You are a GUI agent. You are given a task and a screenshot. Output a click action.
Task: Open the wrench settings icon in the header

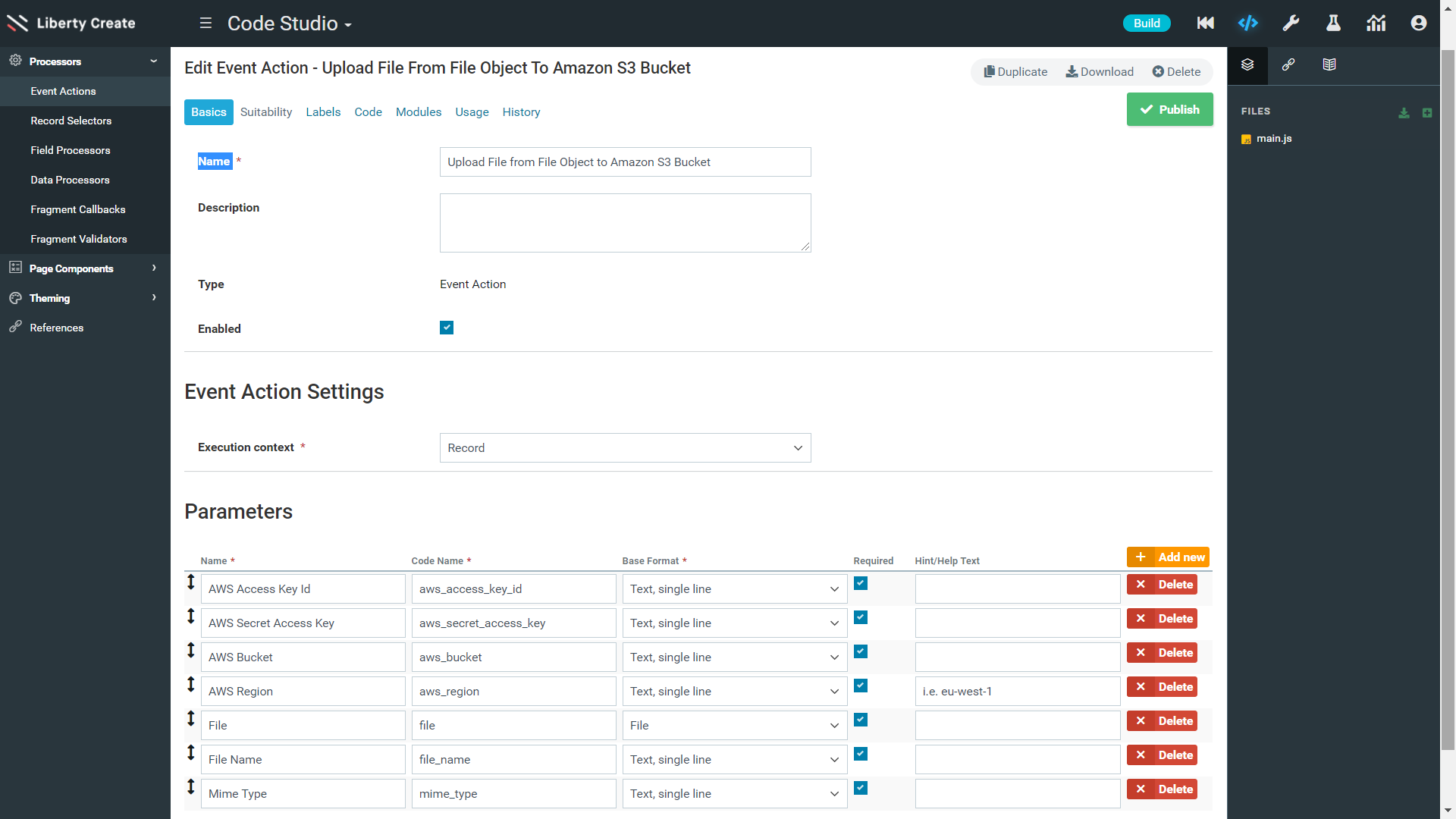1291,23
